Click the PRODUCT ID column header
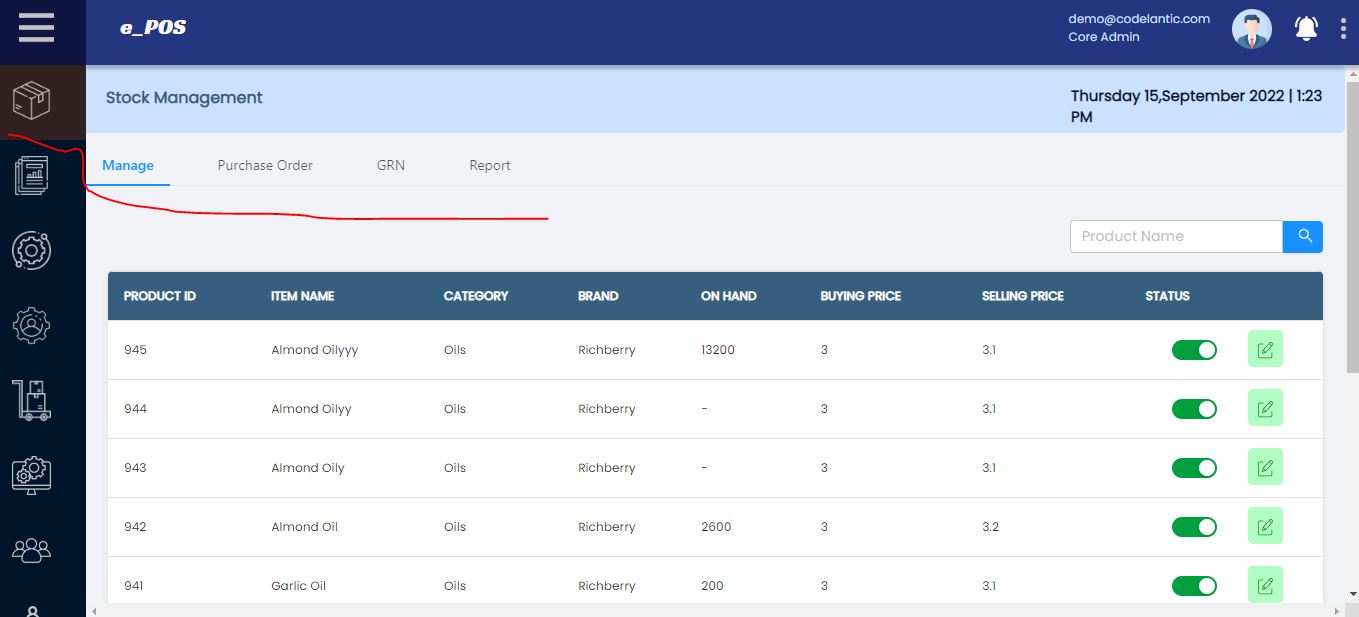 [x=160, y=296]
